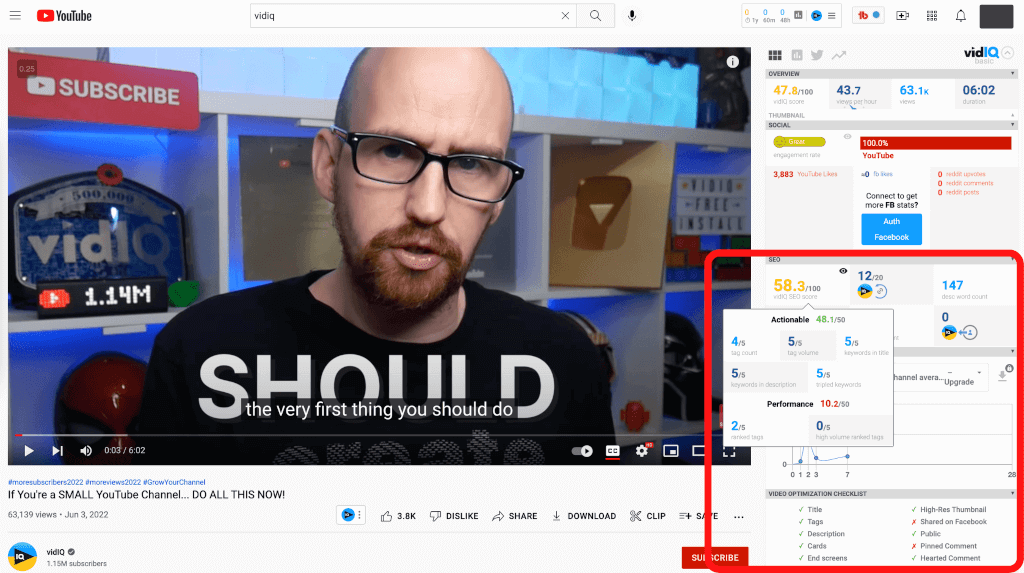The image size is (1024, 573).
Task: Click the locked export download icon
Action: tap(1004, 374)
